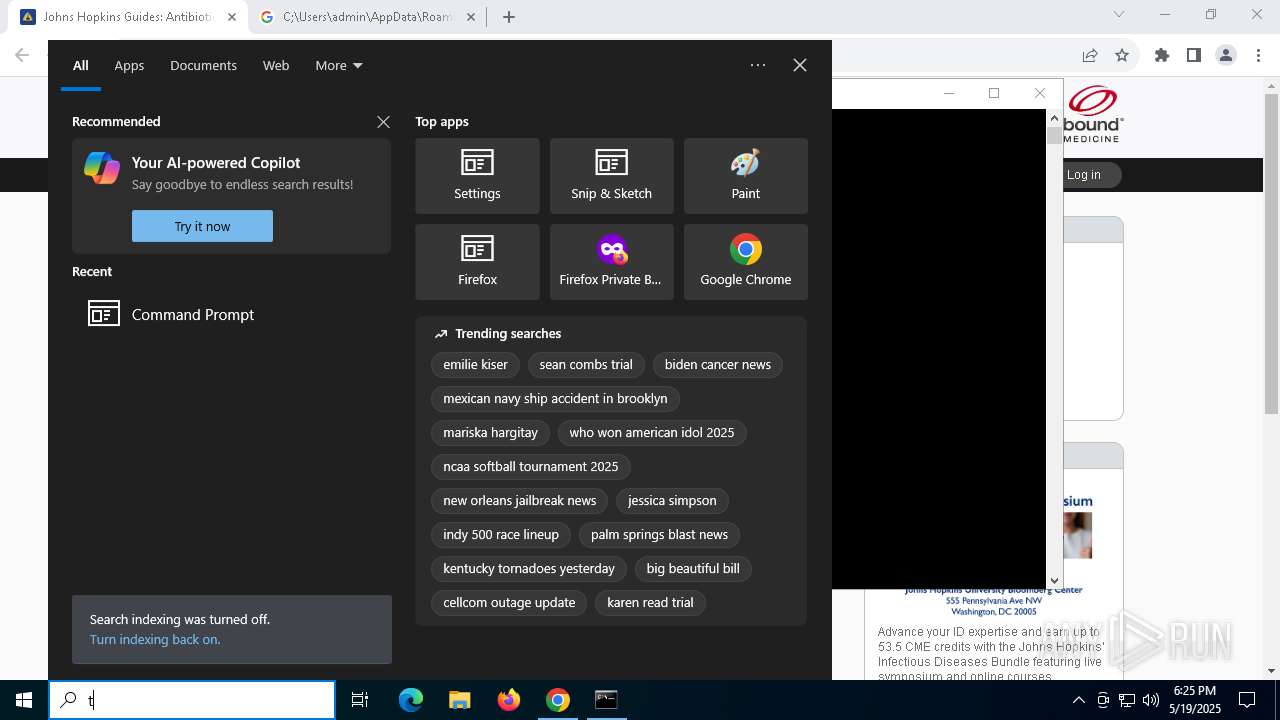Switch to the Web search tab
This screenshot has width=1280, height=720.
coord(276,65)
